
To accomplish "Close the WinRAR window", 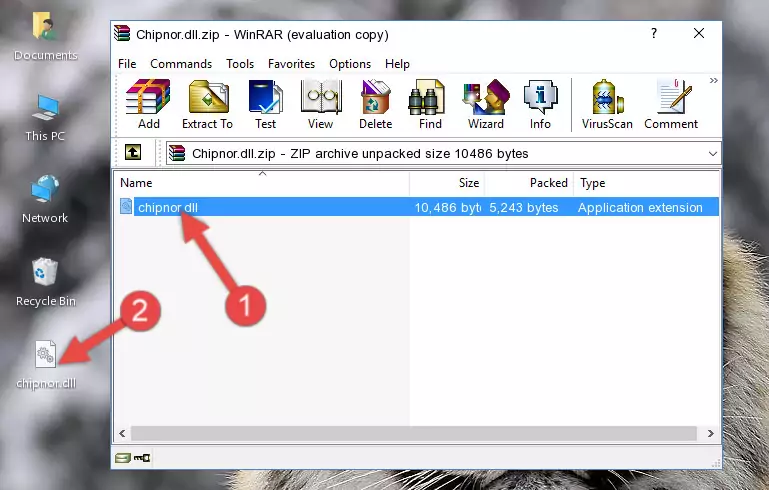I will pos(699,33).
